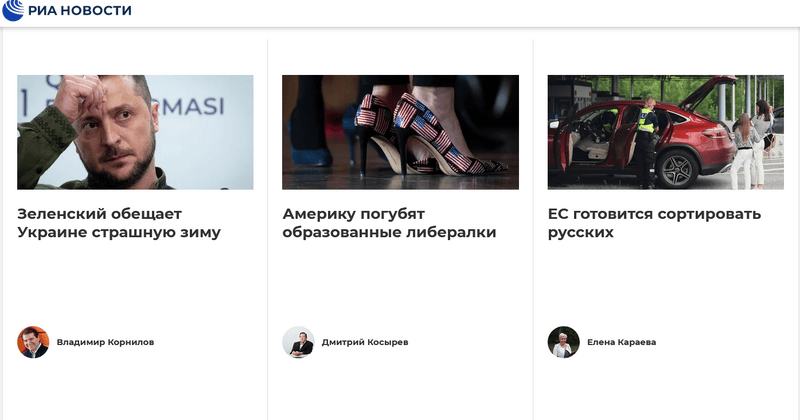Open headline 'Зеленский обещает Украине страшную зиму'
Screen dimensions: 800x420
point(119,223)
